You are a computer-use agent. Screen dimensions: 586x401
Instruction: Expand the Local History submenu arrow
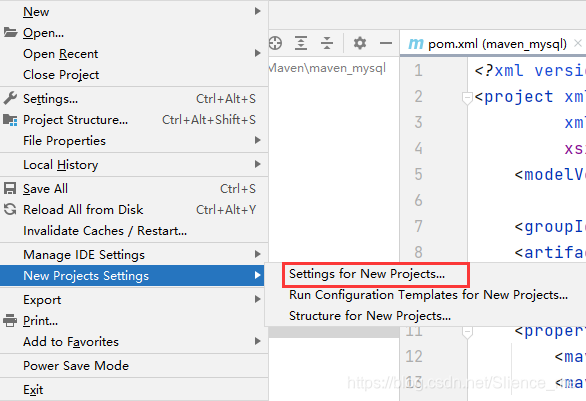click(257, 164)
